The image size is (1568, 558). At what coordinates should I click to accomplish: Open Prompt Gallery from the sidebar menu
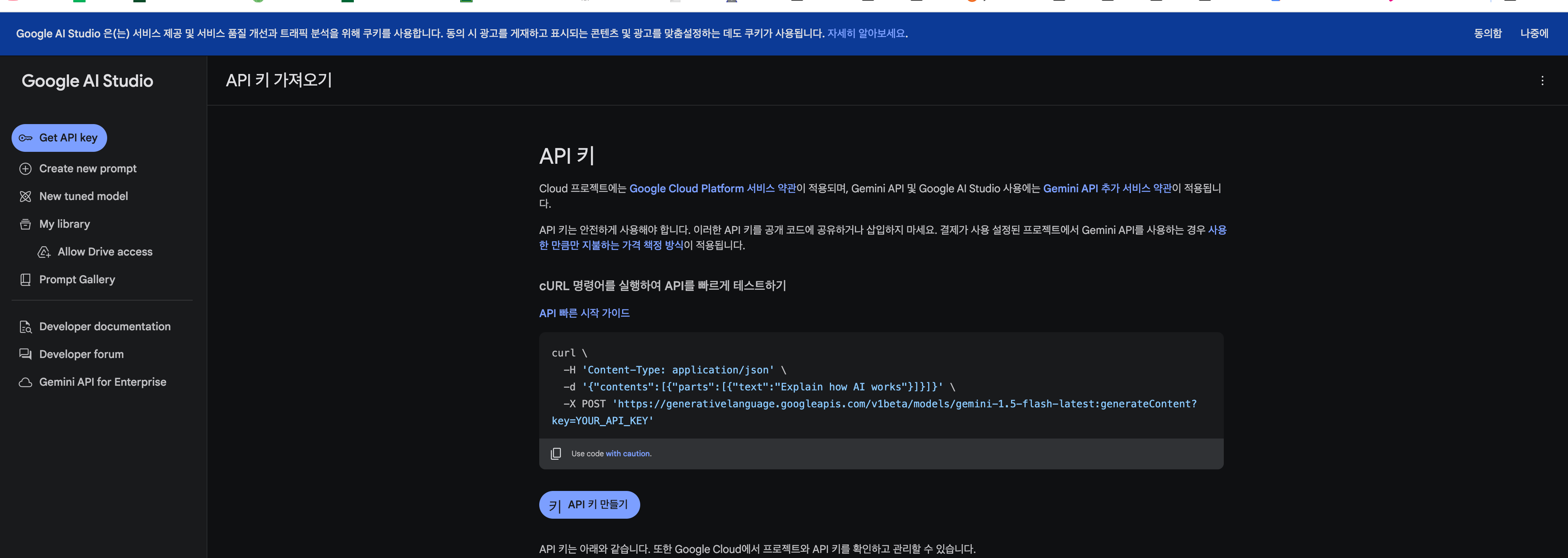pos(77,280)
